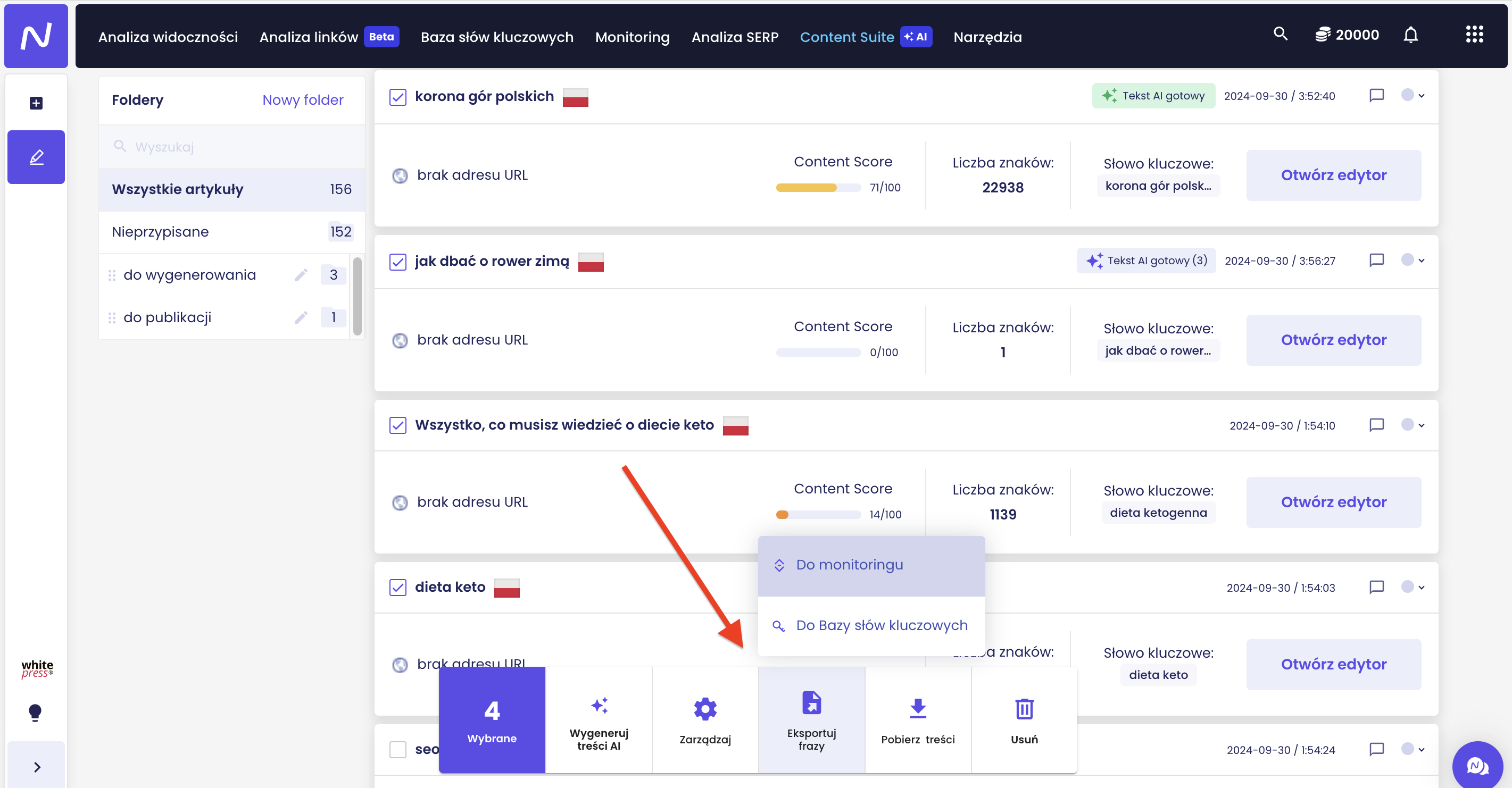
Task: Uncheck the korona gór polskich checkbox
Action: (x=398, y=97)
